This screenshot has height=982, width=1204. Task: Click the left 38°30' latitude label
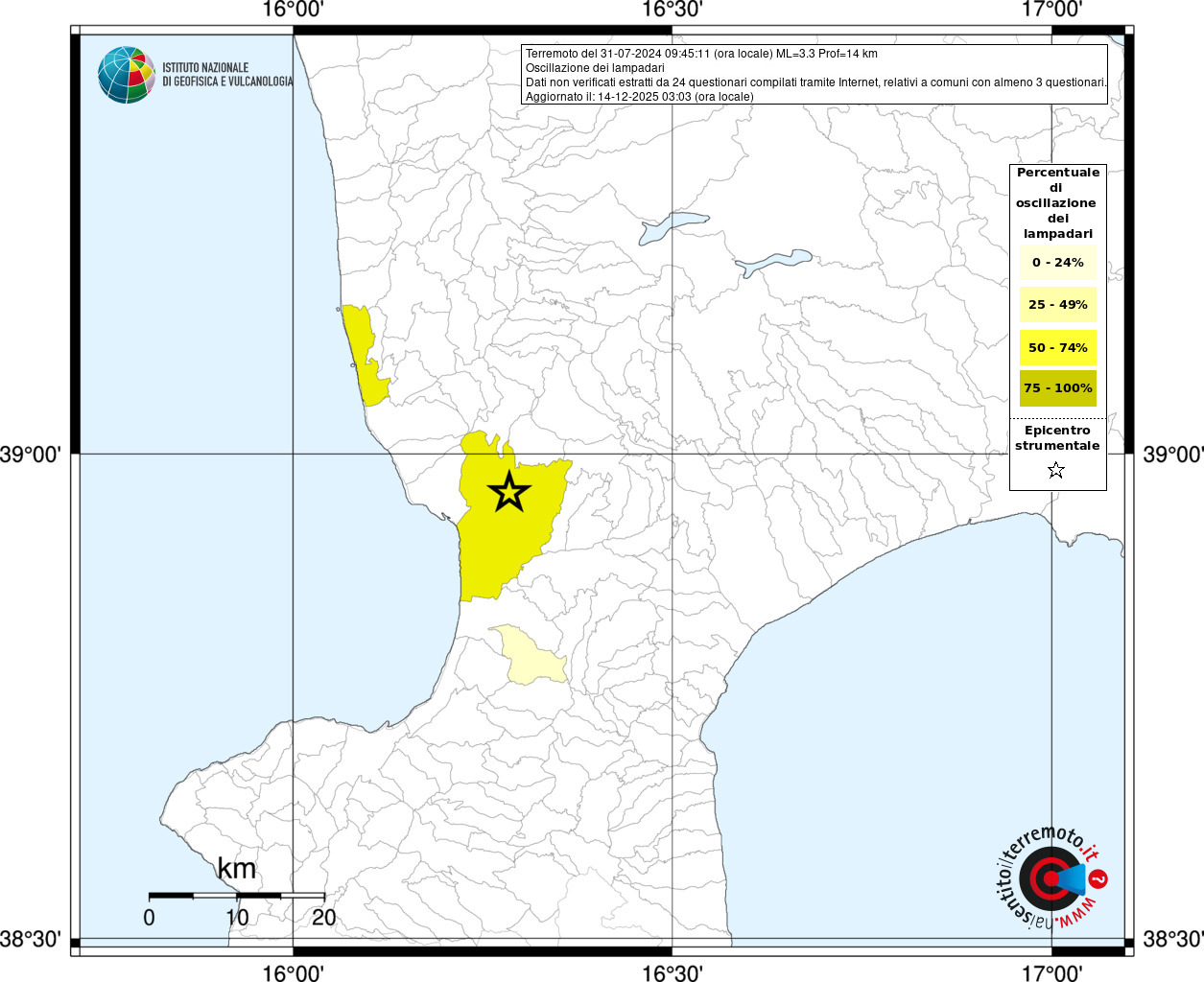31,939
